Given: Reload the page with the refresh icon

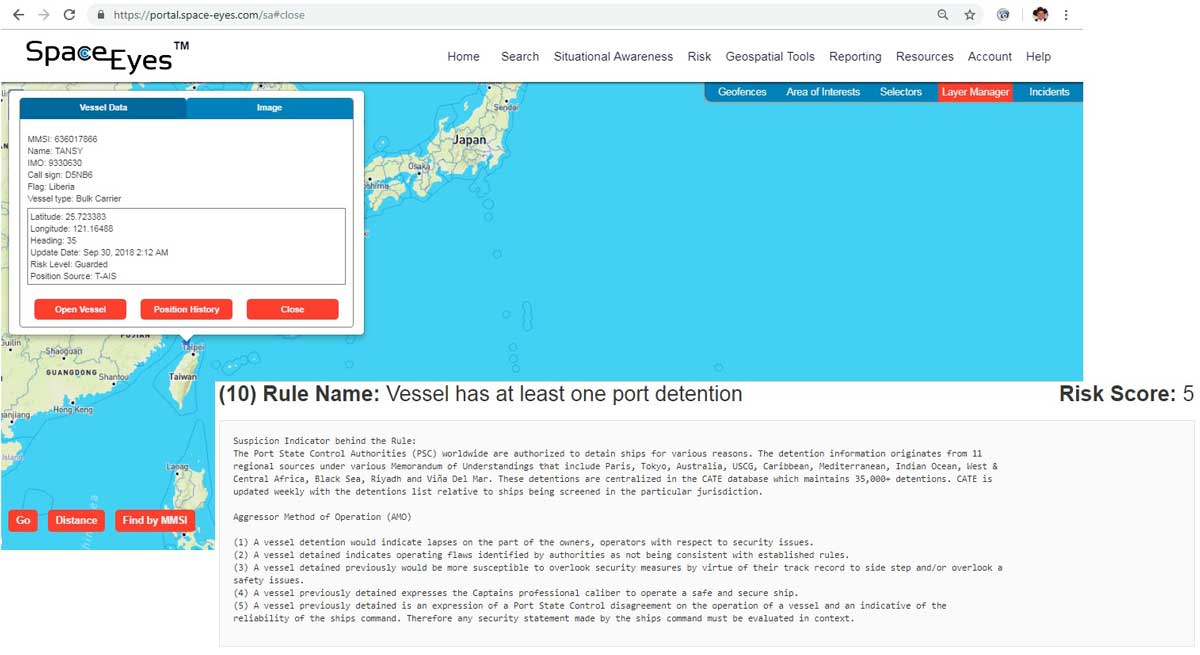Looking at the screenshot, I should tap(69, 15).
